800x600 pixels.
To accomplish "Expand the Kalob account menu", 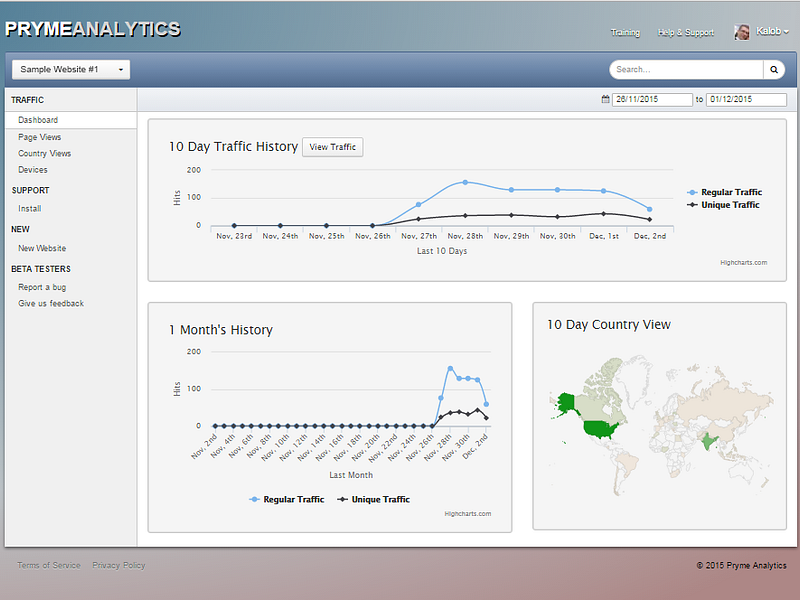I will [772, 31].
